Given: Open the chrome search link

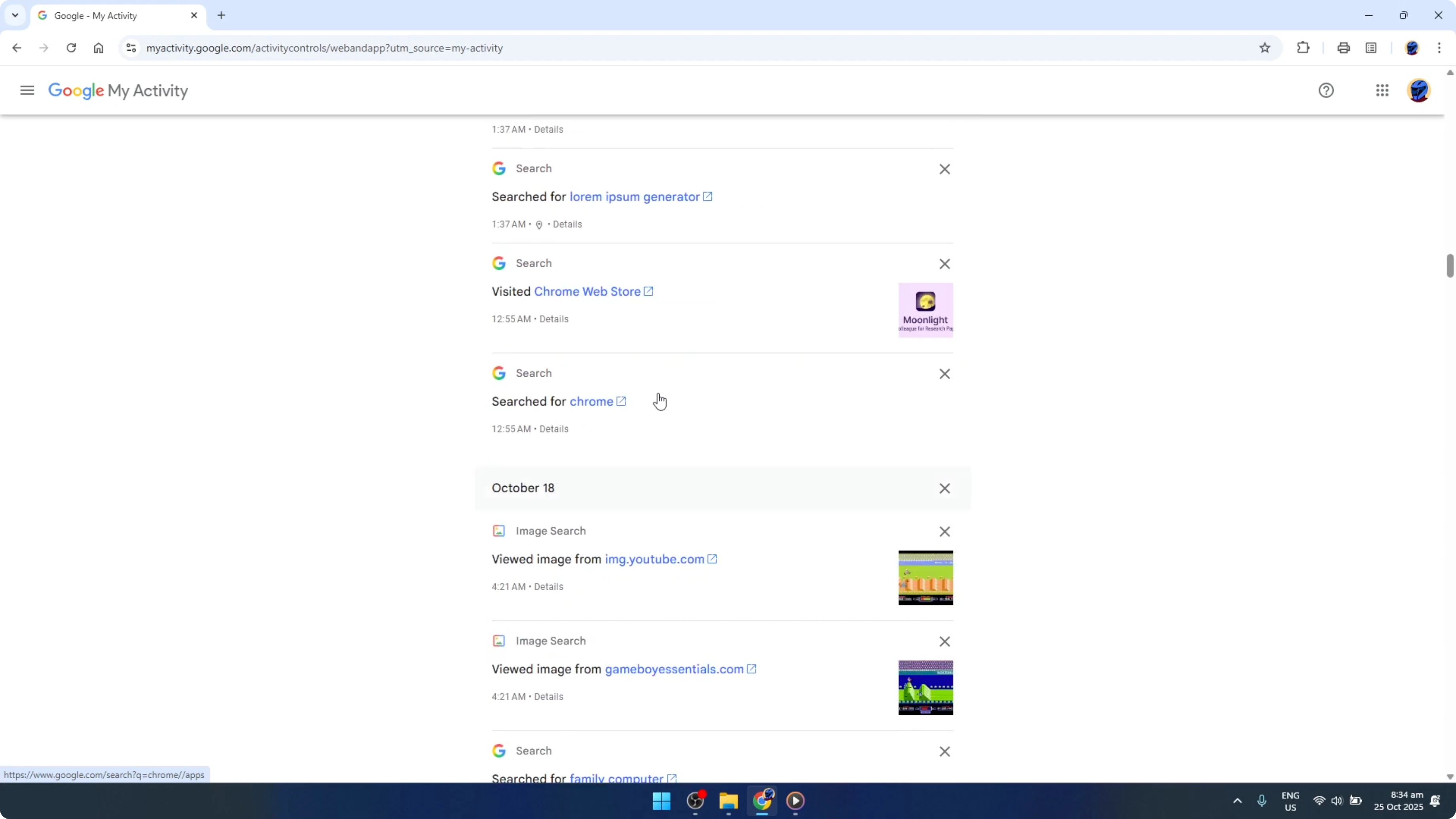Looking at the screenshot, I should coord(591,401).
